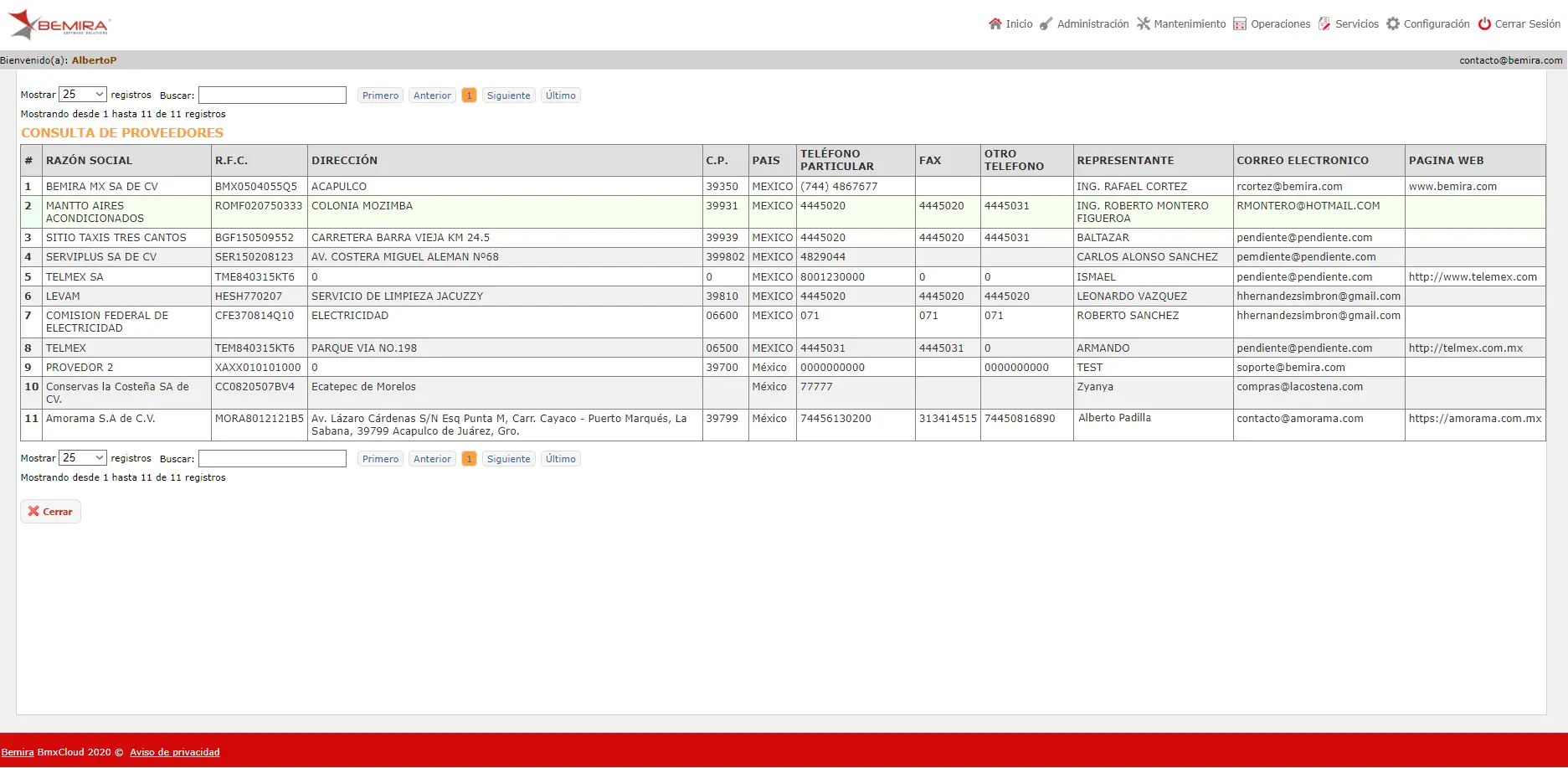Select the Conservas la Costeña cell
1568x768 pixels.
(126, 393)
